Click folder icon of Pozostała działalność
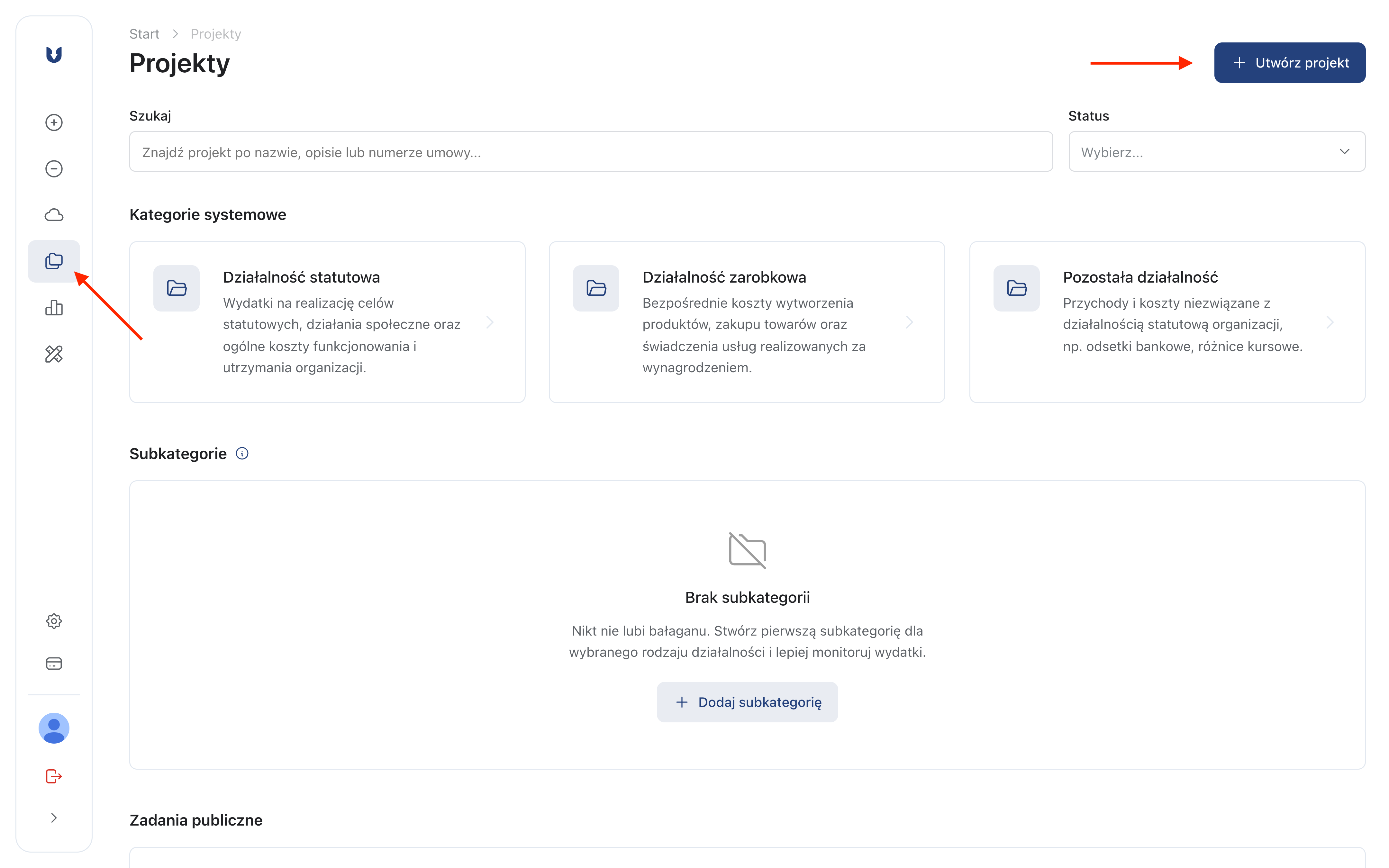The image size is (1389, 868). click(x=1016, y=288)
